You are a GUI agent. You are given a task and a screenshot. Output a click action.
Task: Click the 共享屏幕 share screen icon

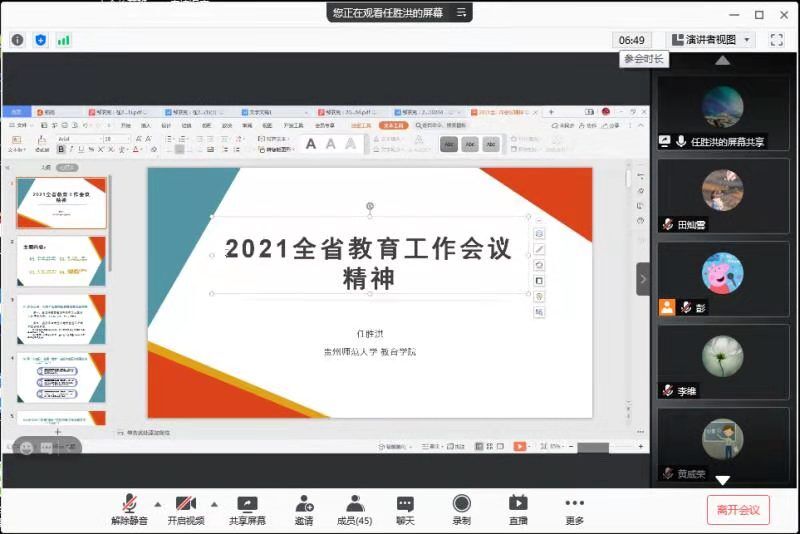pos(247,509)
